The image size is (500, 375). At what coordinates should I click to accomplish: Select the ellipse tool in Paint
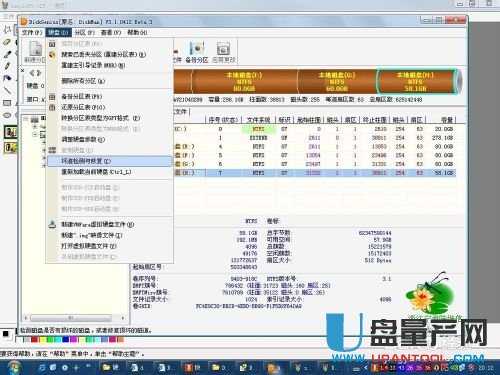[7, 115]
